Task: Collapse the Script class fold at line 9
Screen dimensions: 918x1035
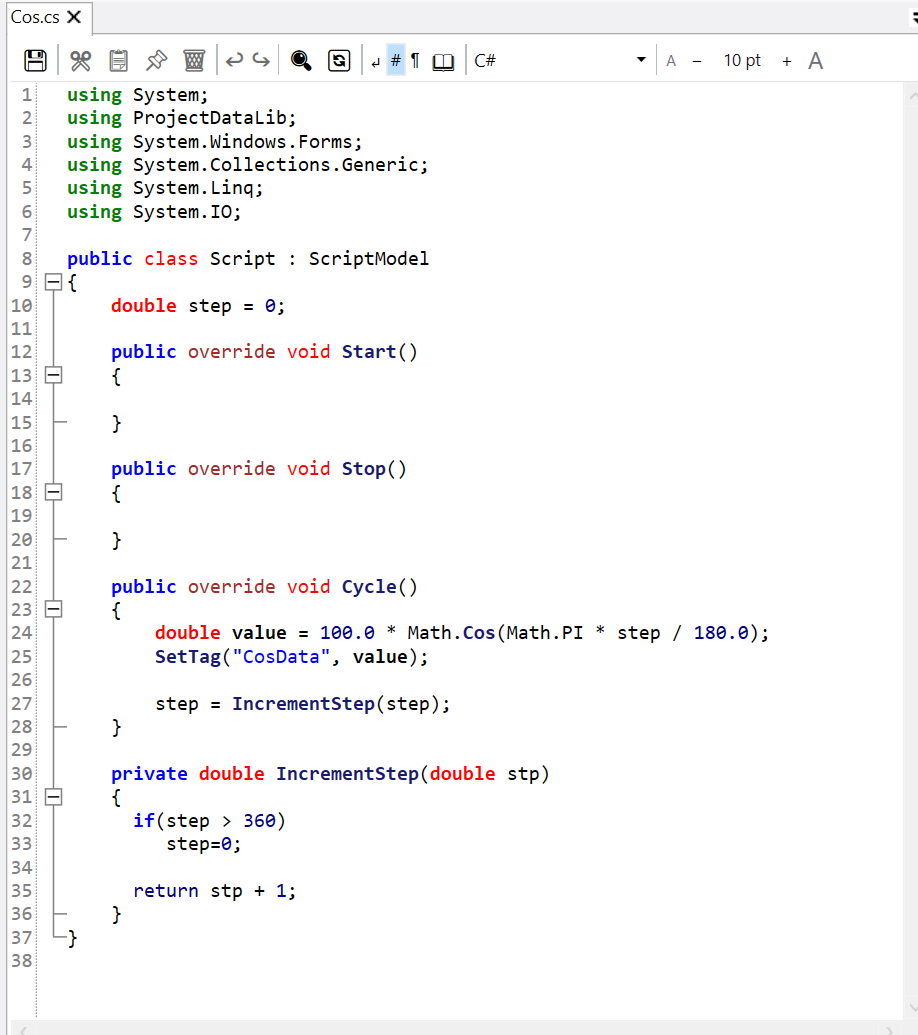Action: (x=53, y=283)
